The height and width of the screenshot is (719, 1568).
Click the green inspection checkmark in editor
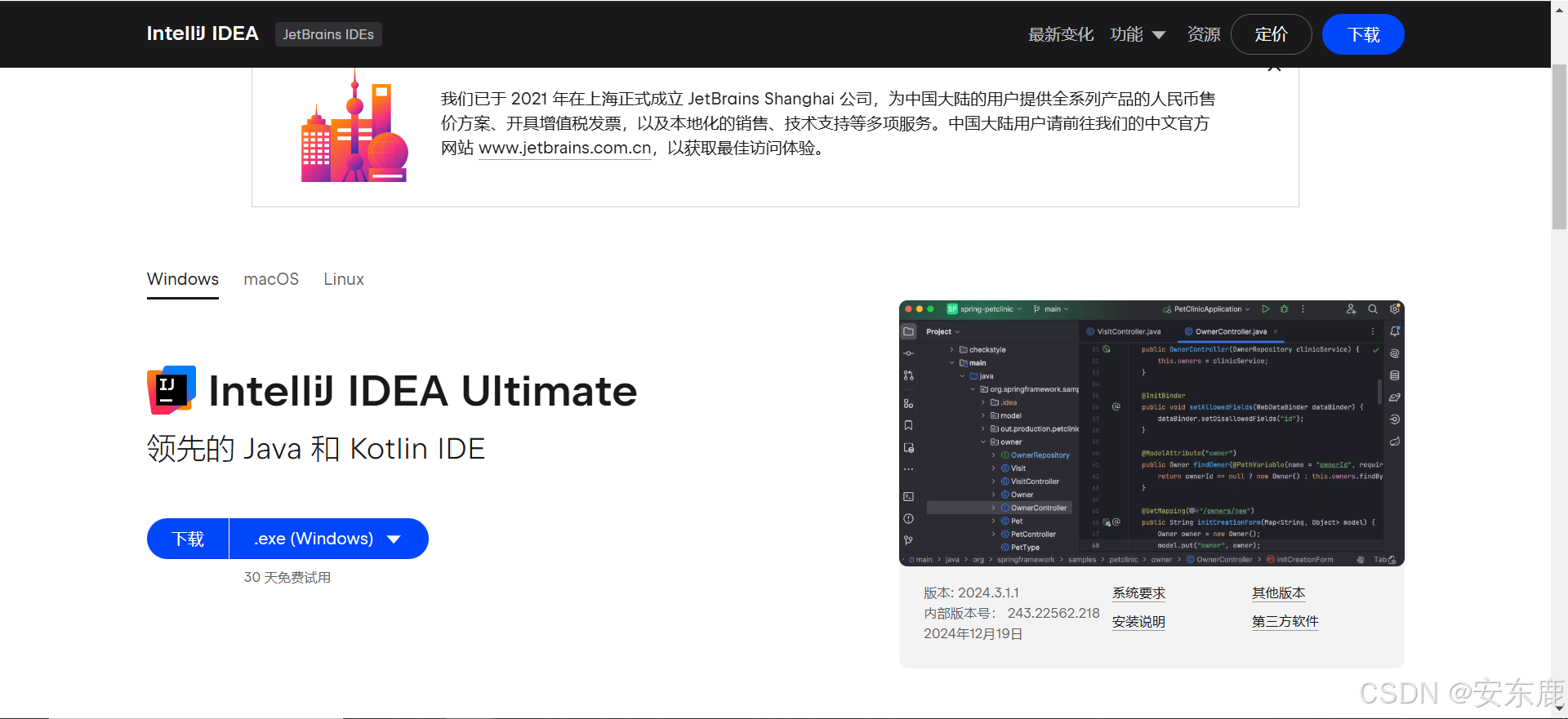[1375, 349]
